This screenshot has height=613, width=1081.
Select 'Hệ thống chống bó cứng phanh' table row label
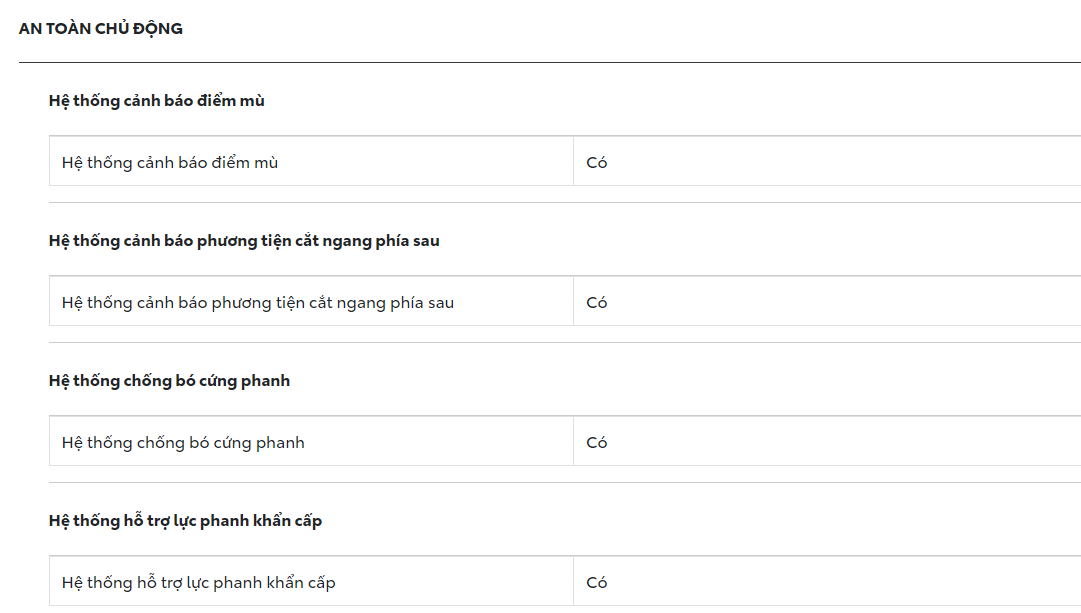(x=183, y=443)
